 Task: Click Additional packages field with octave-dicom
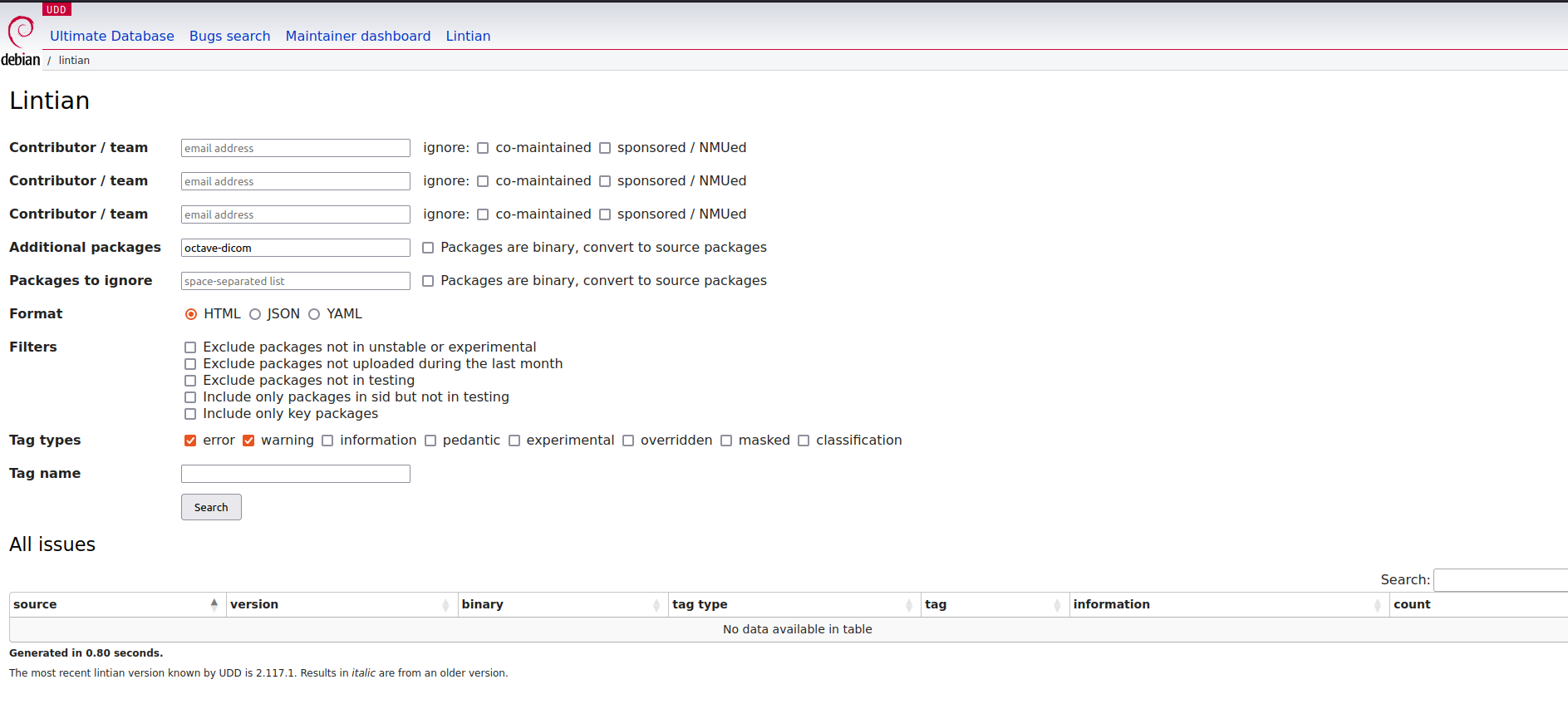point(296,248)
